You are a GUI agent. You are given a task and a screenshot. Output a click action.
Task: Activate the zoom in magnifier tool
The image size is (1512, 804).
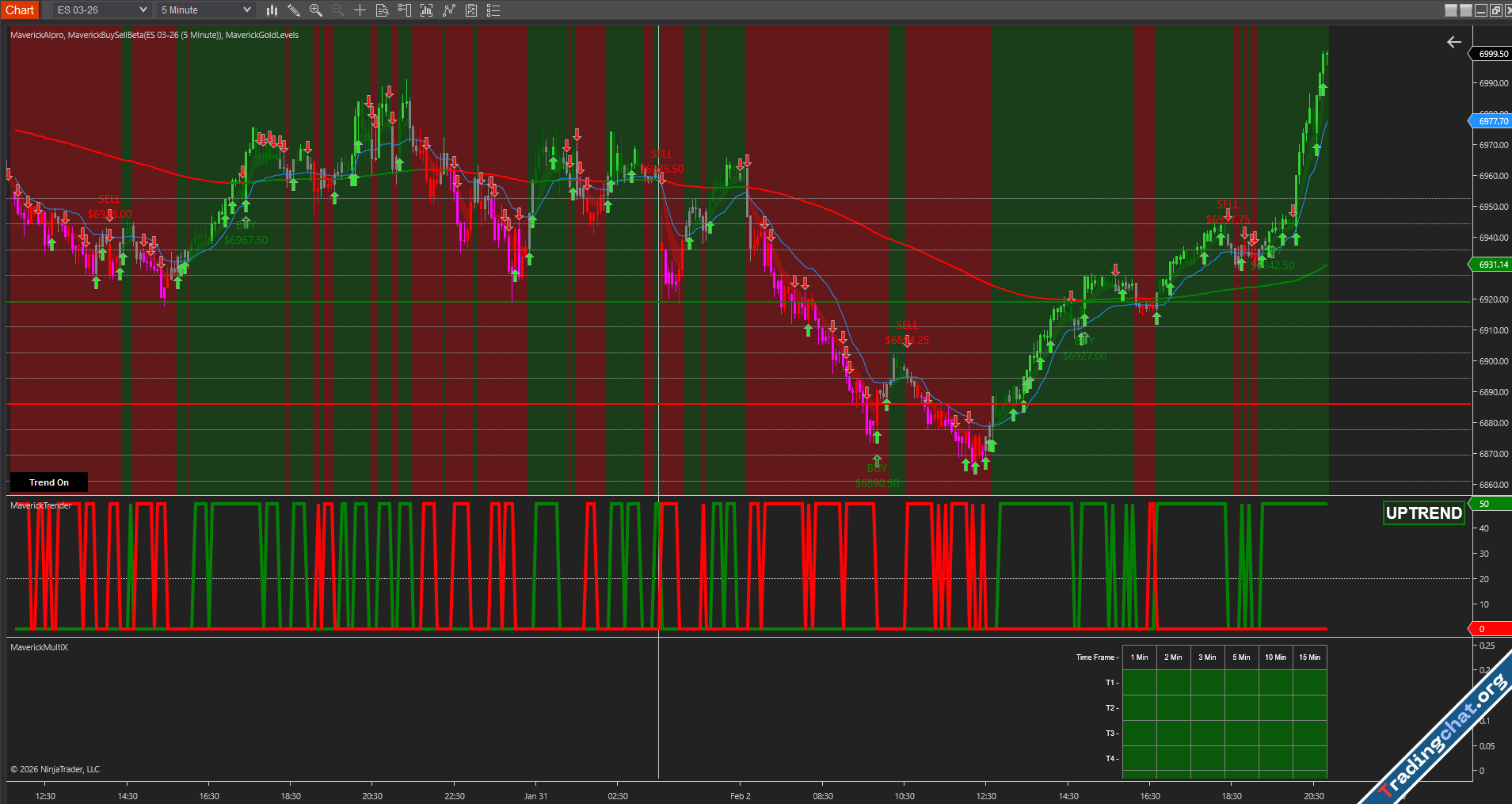(316, 10)
